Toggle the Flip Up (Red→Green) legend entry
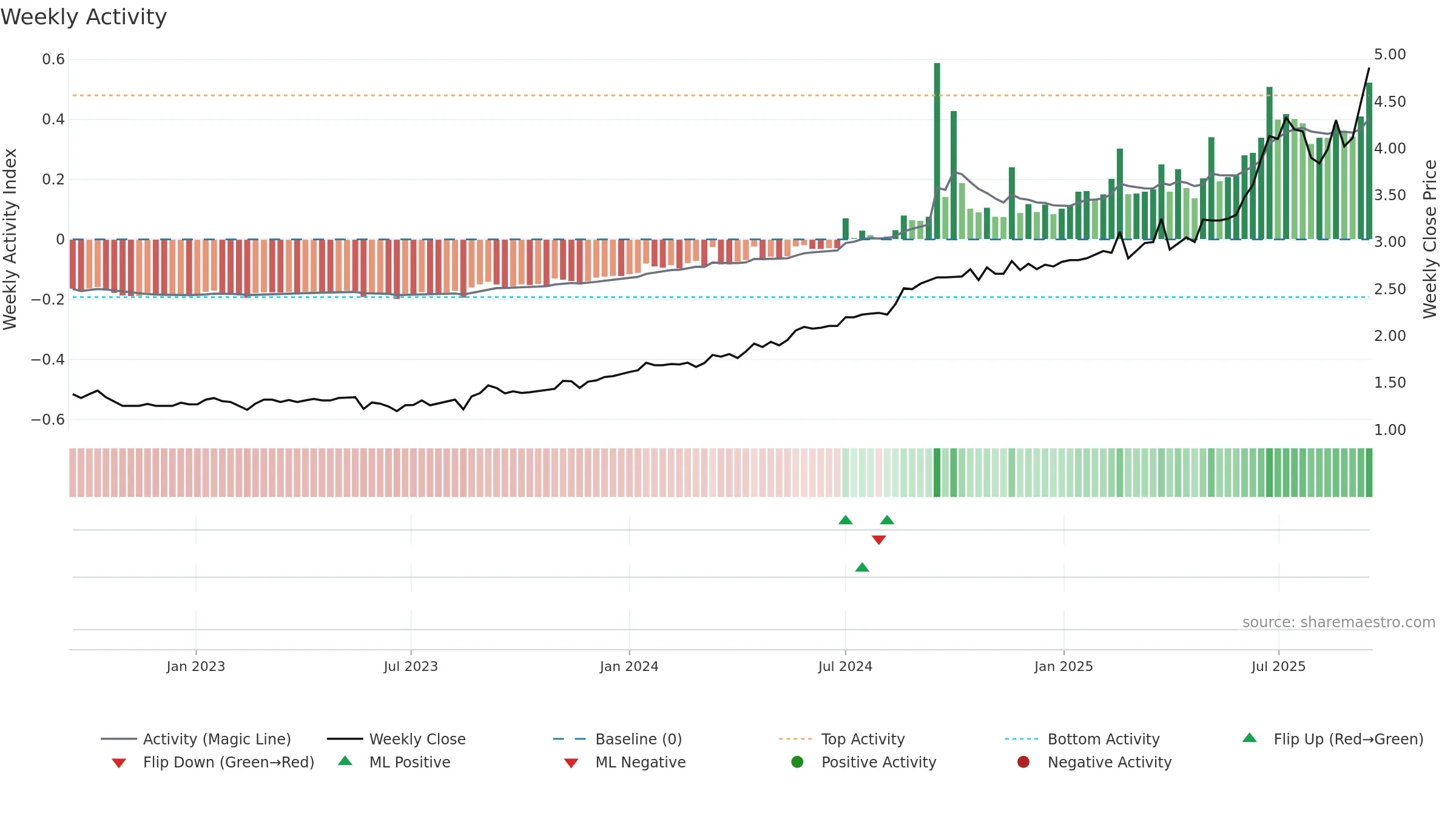Image resolution: width=1456 pixels, height=819 pixels. 1333,739
